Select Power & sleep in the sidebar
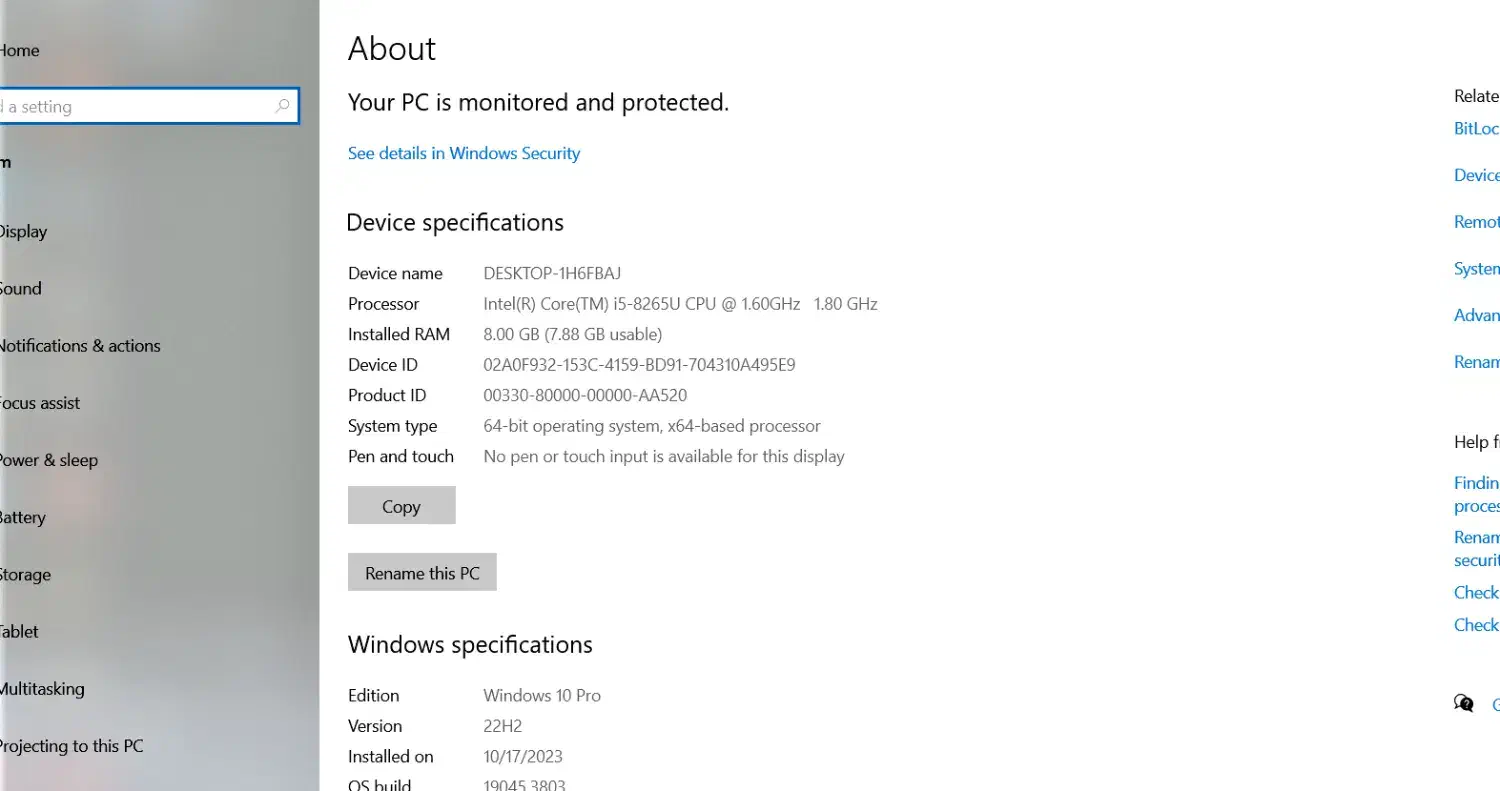 tap(49, 460)
